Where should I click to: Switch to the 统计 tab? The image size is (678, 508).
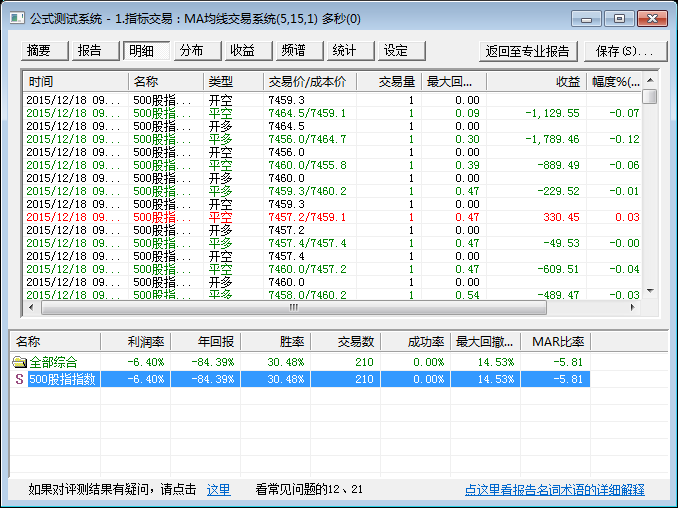point(345,51)
